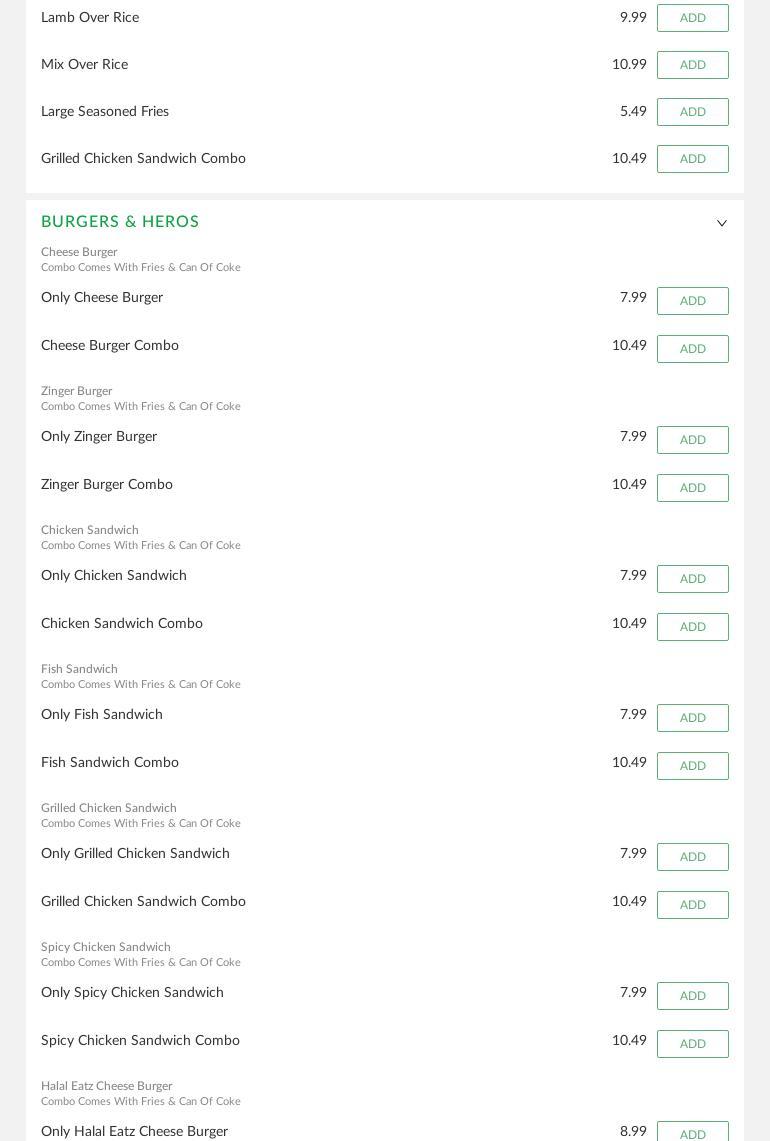This screenshot has width=770, height=1141.
Task: Add Spicy Chicken Sandwich Combo to order
Action: [x=692, y=1044]
